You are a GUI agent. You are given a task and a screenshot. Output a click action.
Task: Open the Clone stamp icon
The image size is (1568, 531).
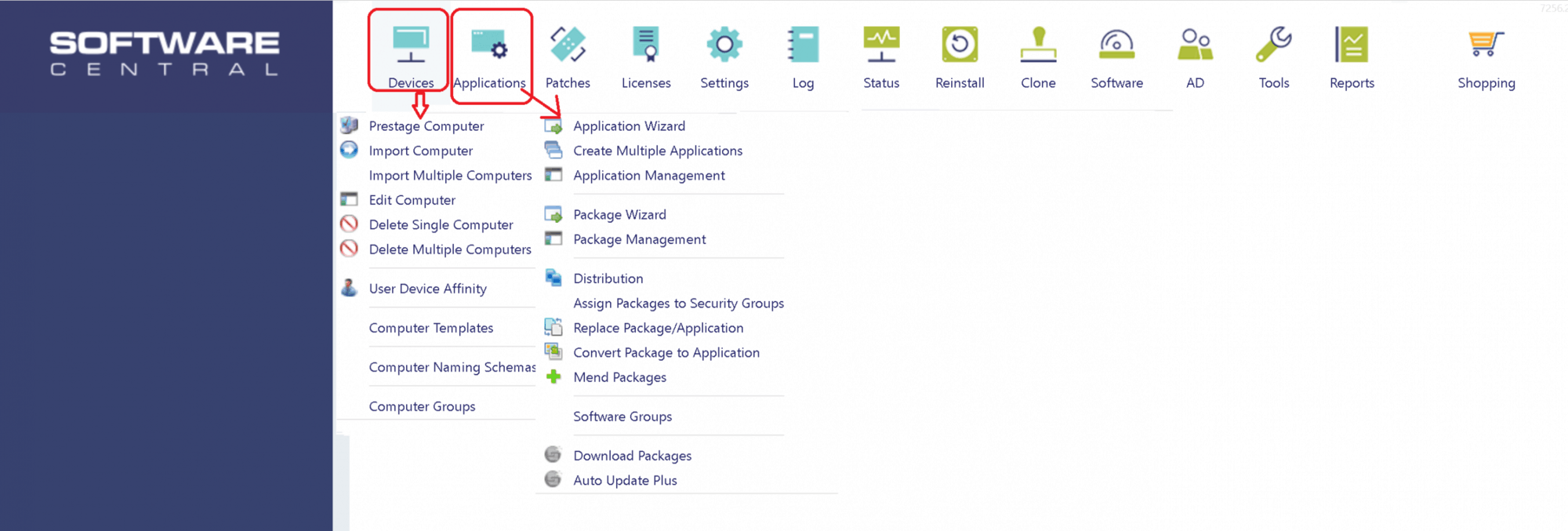point(1038,45)
